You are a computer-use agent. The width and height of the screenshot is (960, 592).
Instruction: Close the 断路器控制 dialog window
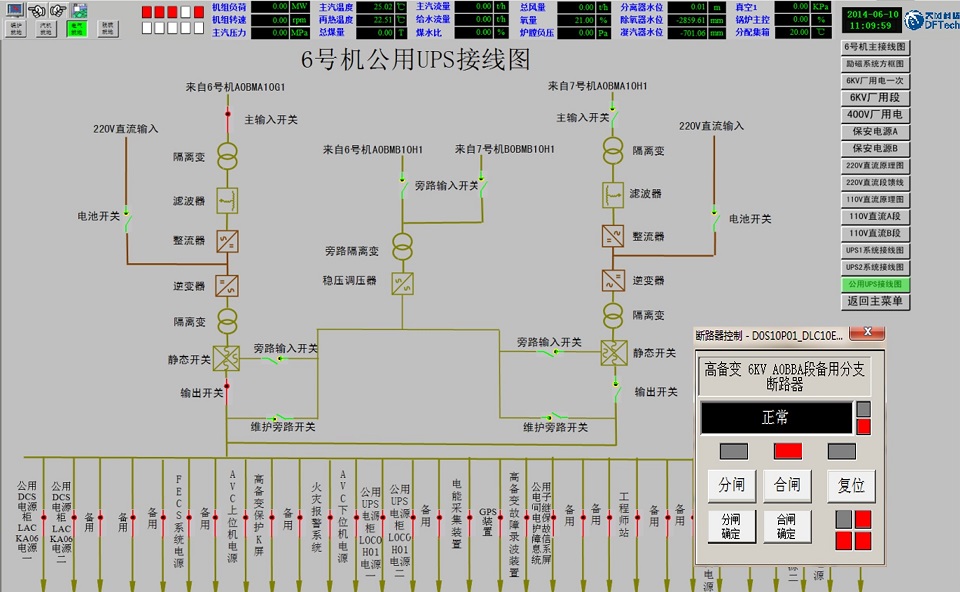point(867,332)
